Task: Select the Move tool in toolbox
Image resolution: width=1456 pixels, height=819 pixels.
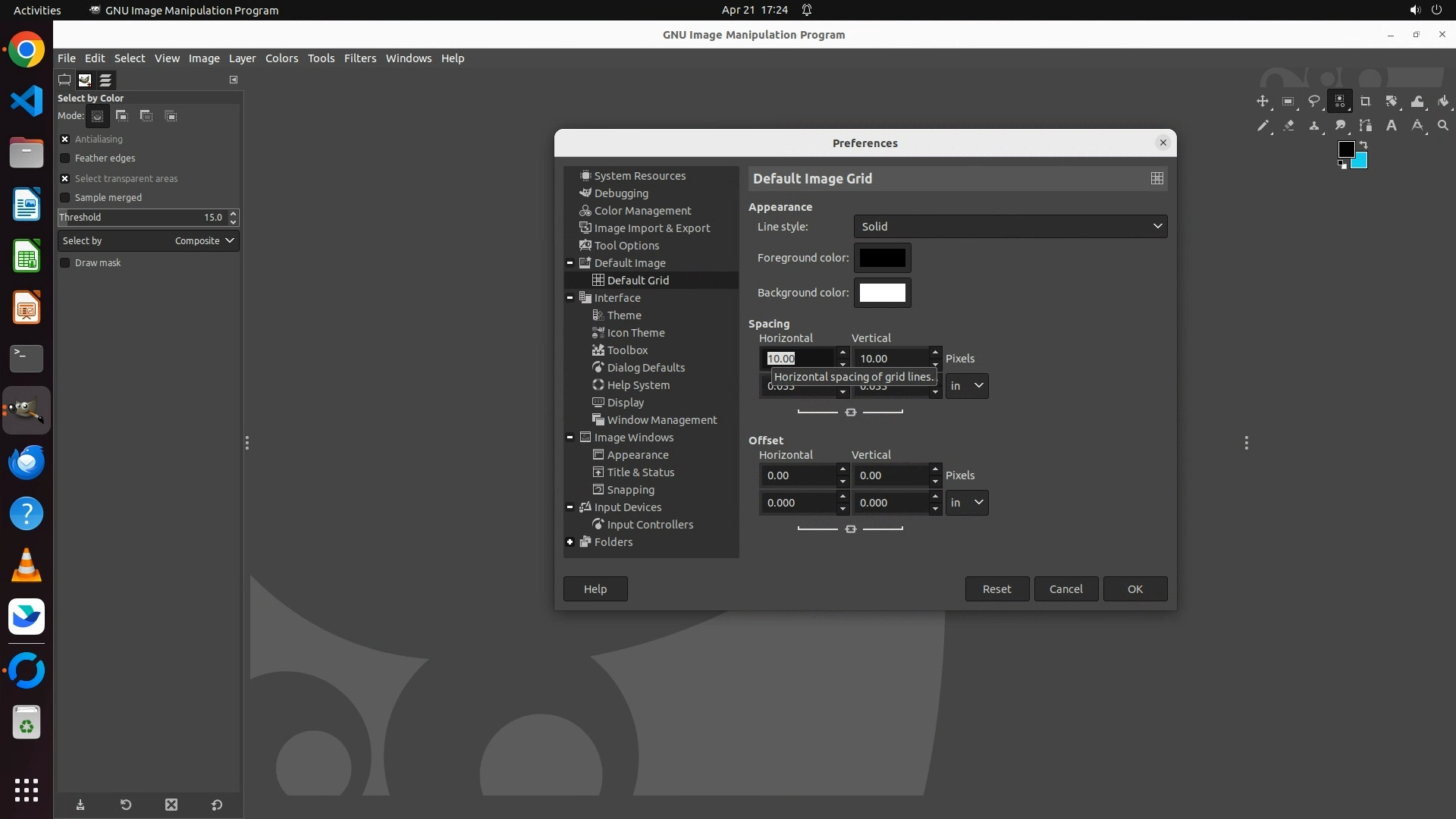Action: pyautogui.click(x=1262, y=101)
